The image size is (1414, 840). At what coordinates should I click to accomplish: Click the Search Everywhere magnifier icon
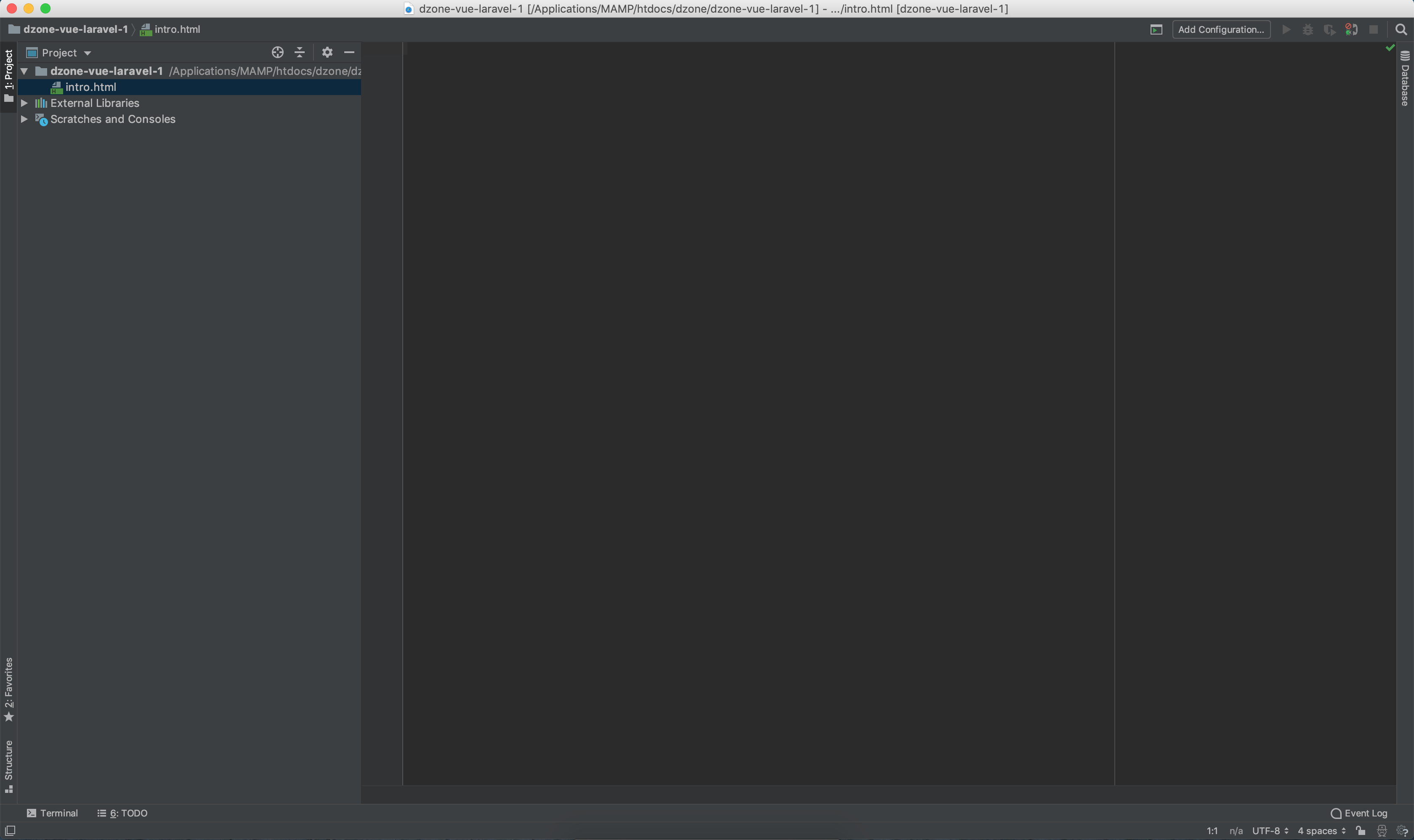[1401, 29]
